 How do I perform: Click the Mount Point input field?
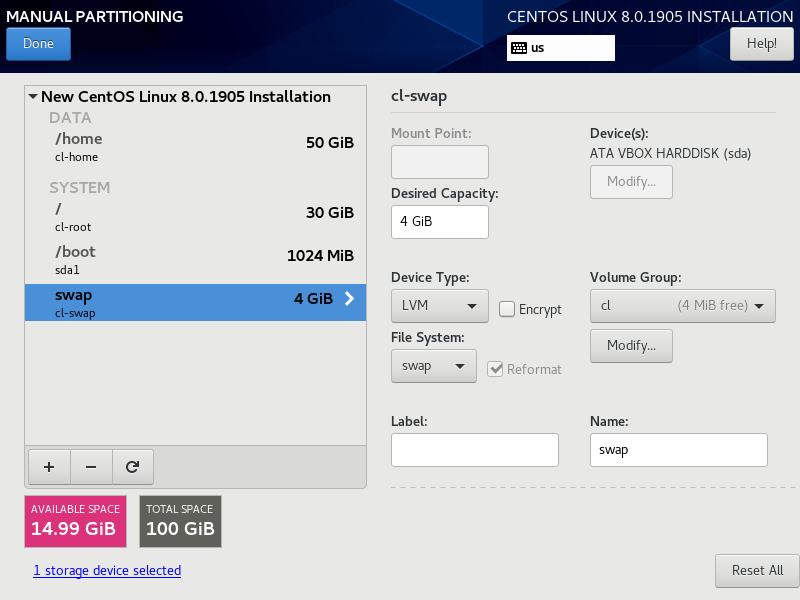[x=439, y=162]
